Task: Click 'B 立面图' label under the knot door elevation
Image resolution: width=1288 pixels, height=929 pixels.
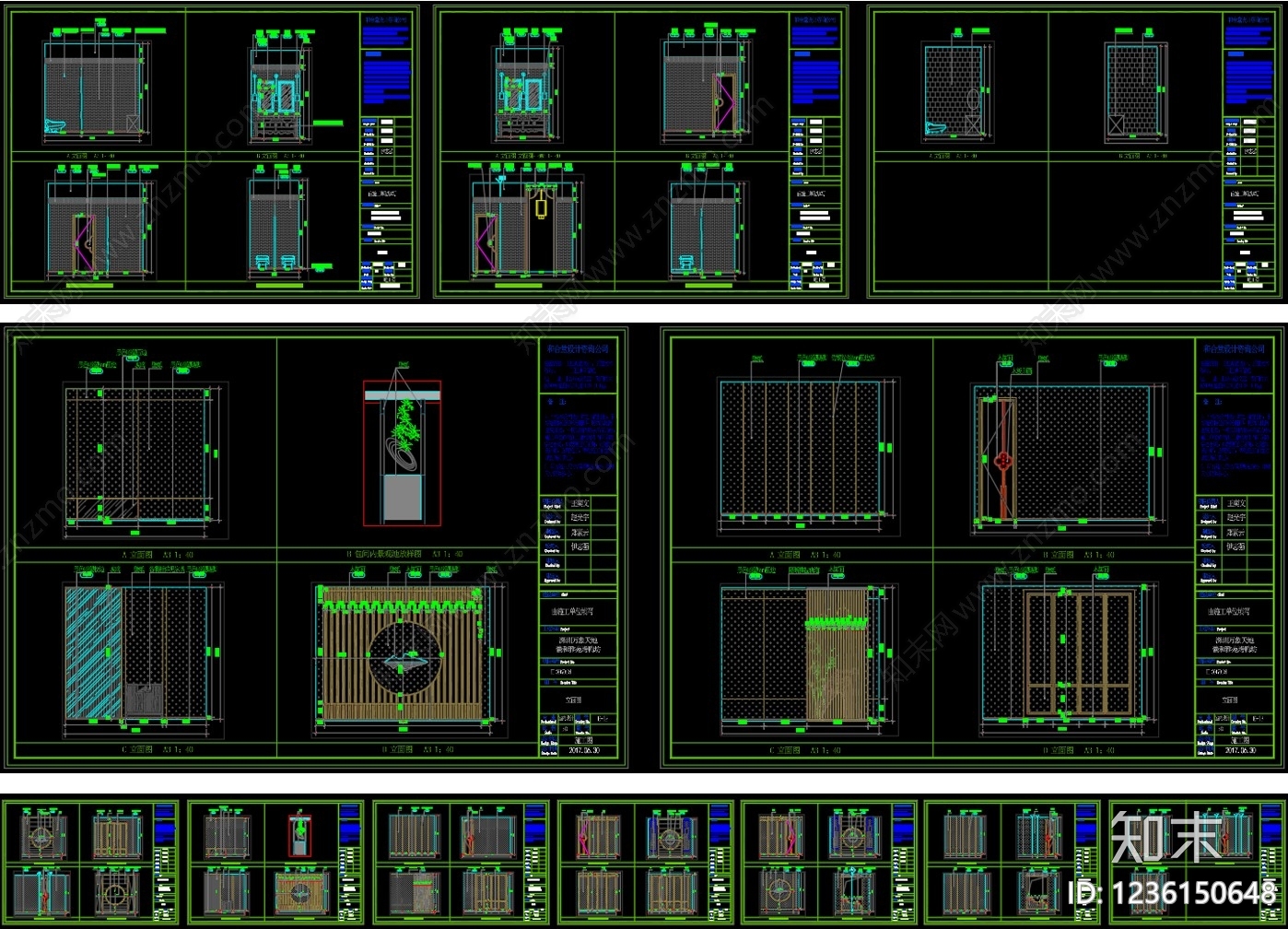Action: coord(1078,555)
